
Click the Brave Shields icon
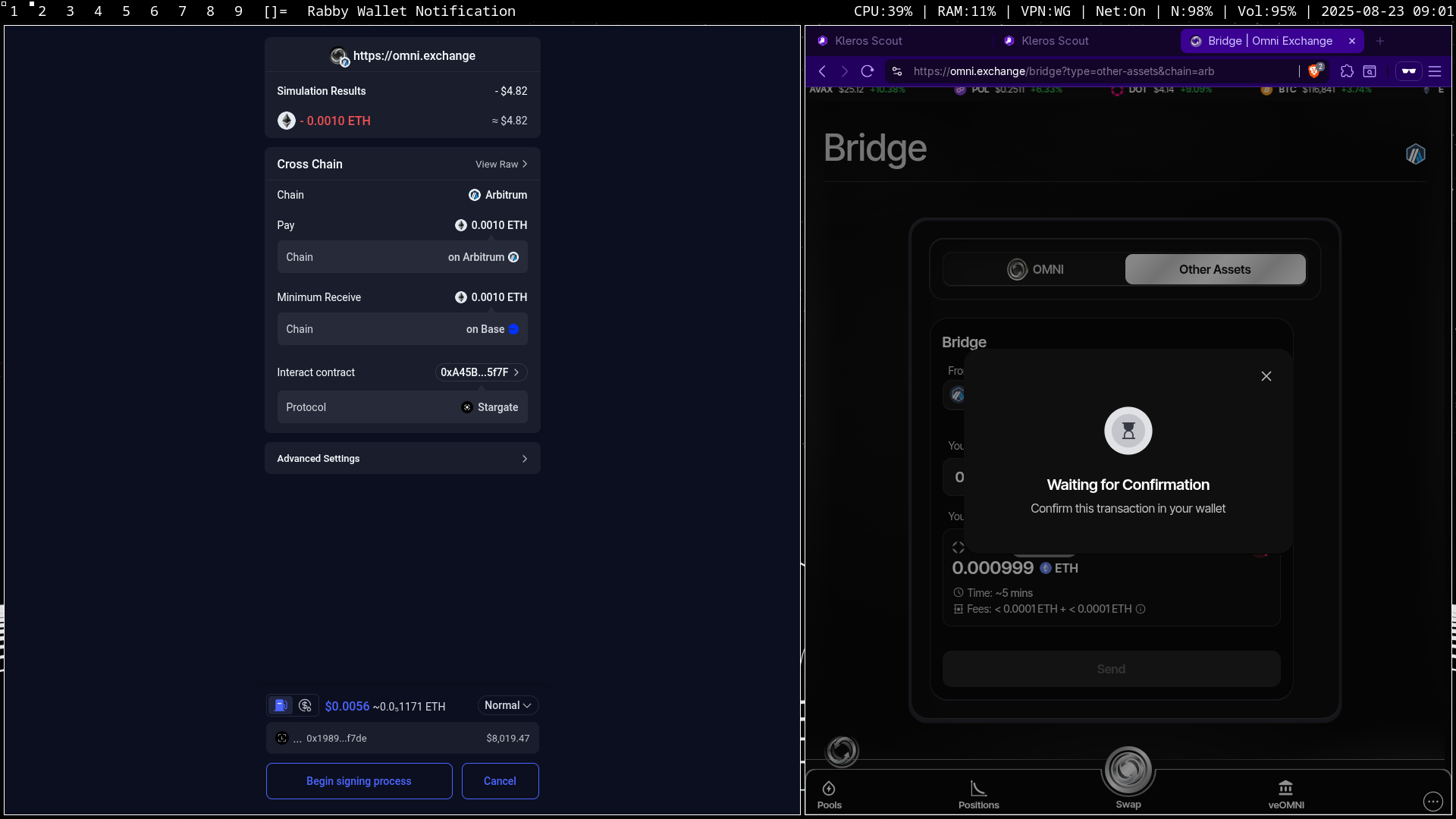click(x=1316, y=71)
